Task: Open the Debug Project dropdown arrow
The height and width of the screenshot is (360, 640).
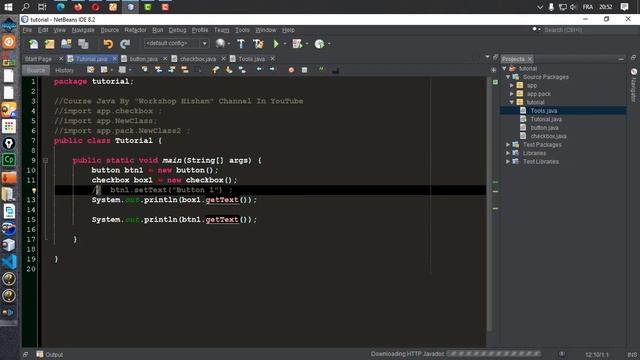Action: pos(307,44)
